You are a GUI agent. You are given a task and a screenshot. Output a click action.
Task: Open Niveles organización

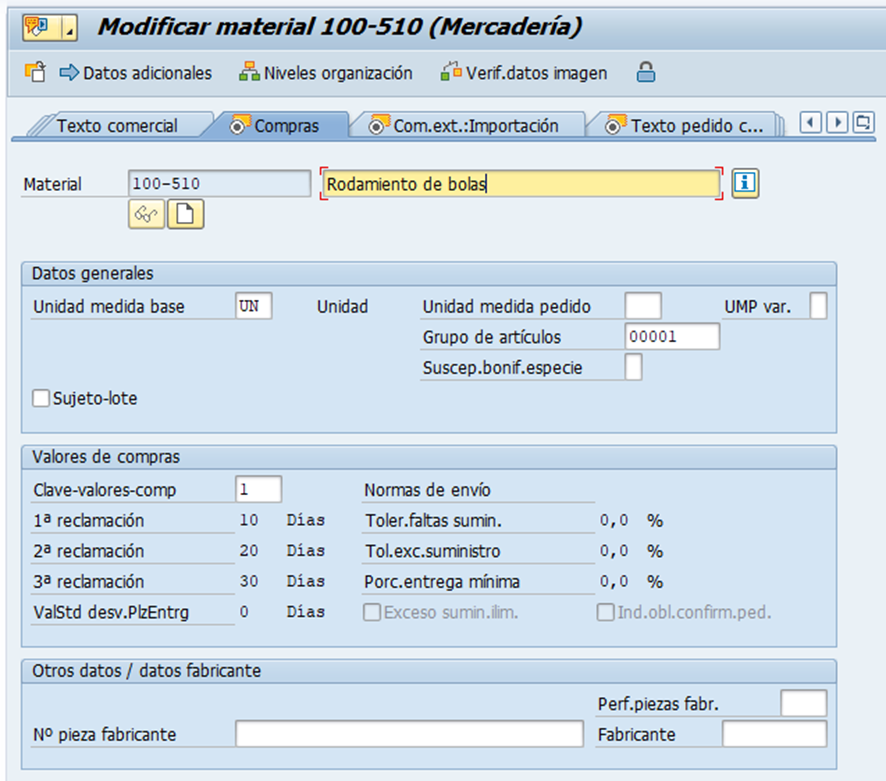[x=325, y=73]
